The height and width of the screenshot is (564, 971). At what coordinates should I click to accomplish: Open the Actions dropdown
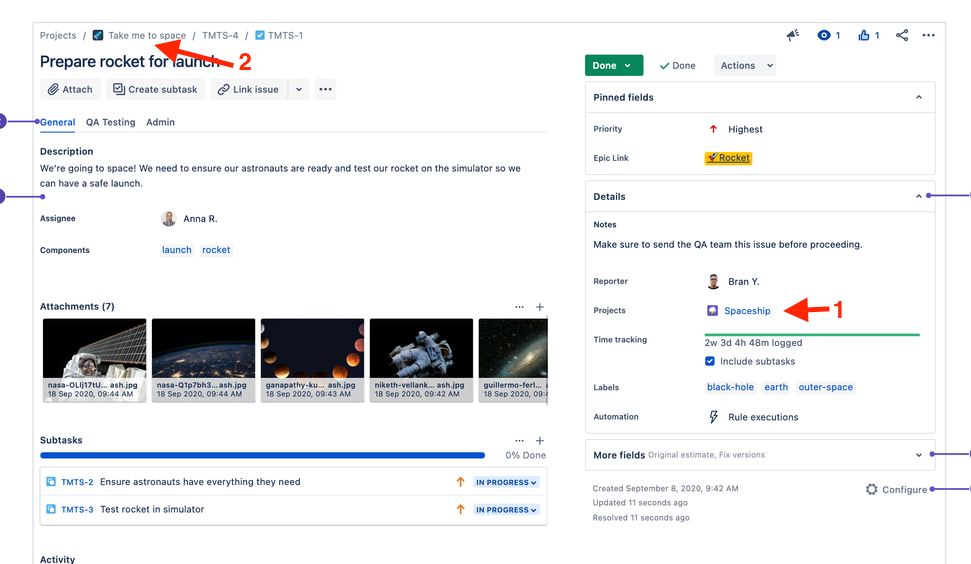click(x=745, y=65)
